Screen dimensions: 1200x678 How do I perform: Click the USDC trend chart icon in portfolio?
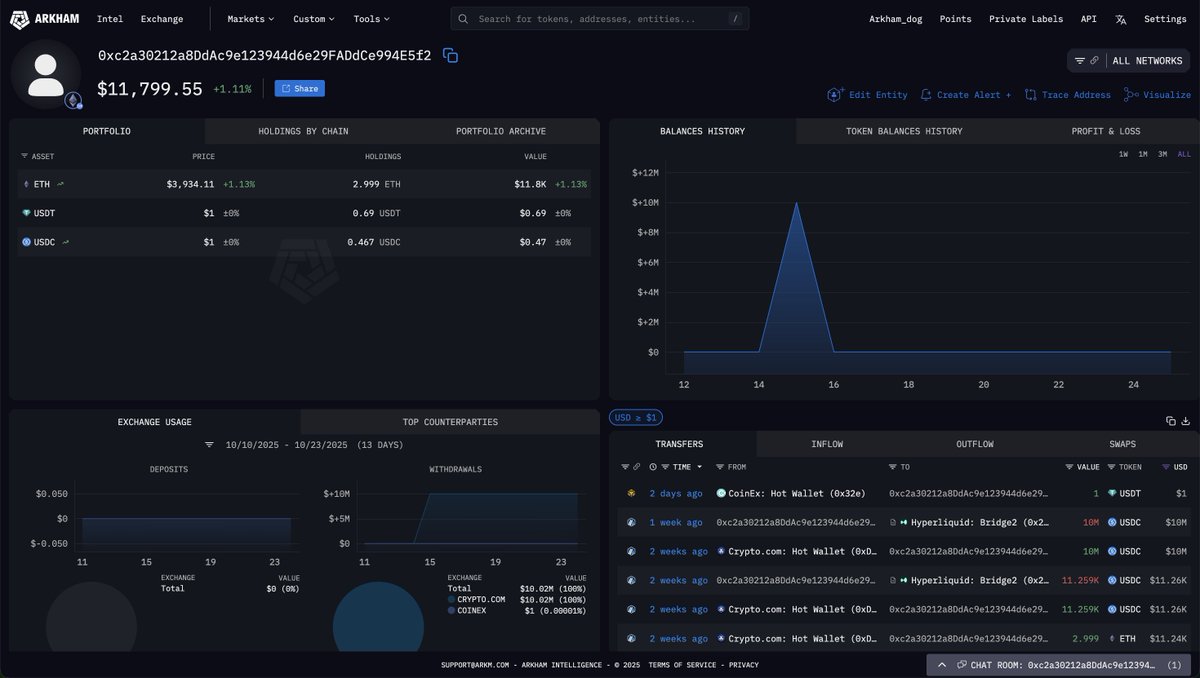click(66, 242)
